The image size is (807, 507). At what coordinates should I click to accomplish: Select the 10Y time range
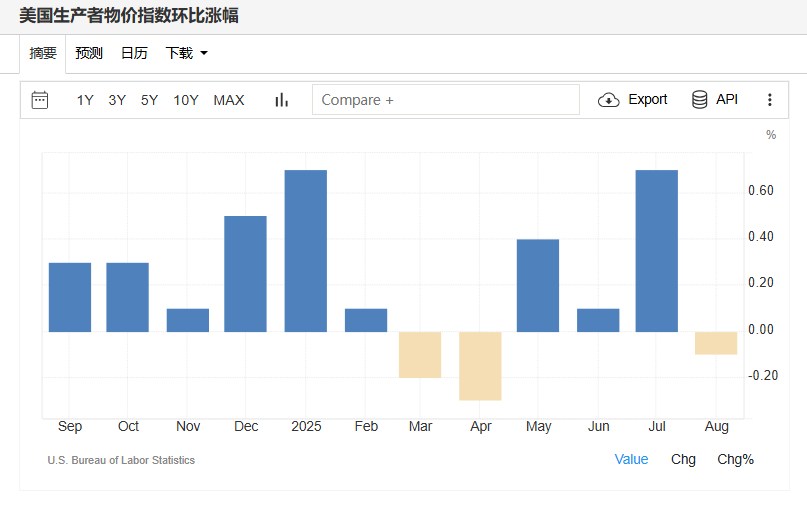(x=185, y=100)
